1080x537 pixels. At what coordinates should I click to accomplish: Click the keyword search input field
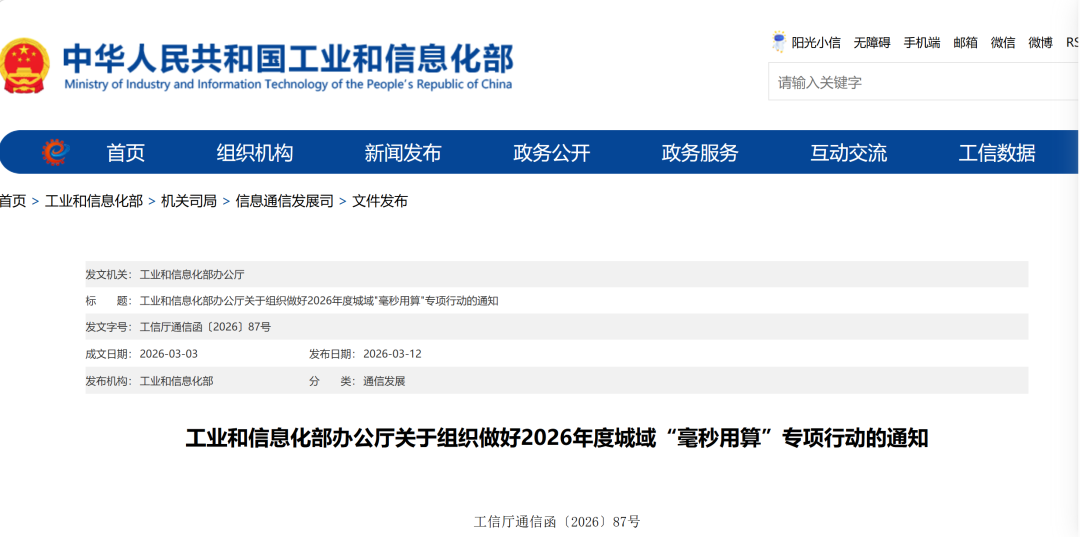coord(924,83)
